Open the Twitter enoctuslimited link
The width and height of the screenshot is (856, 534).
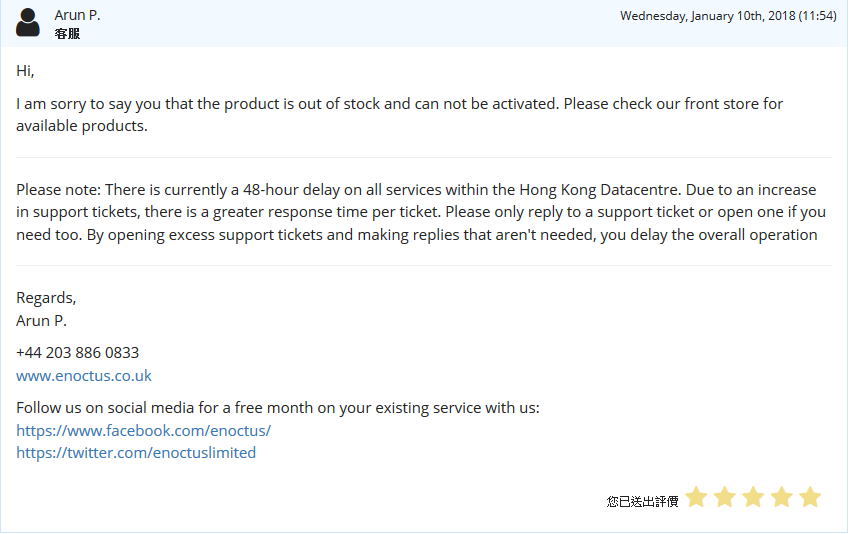pos(136,453)
